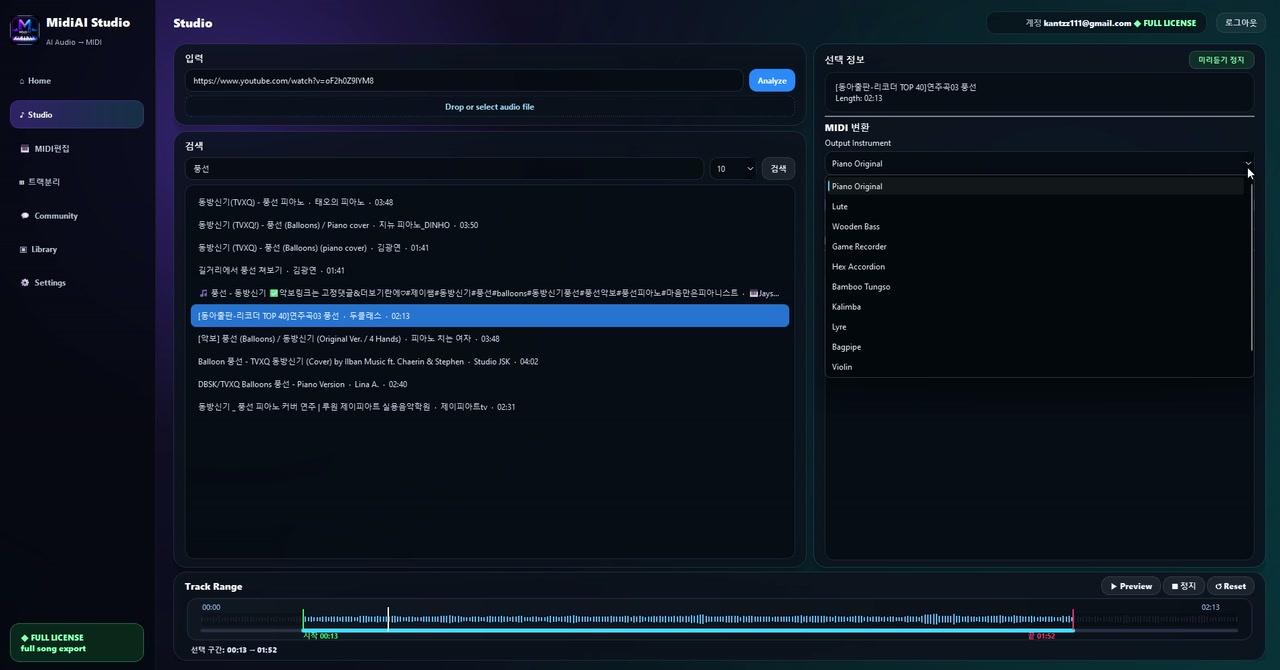Click the red 끝 end marker

(1073, 620)
